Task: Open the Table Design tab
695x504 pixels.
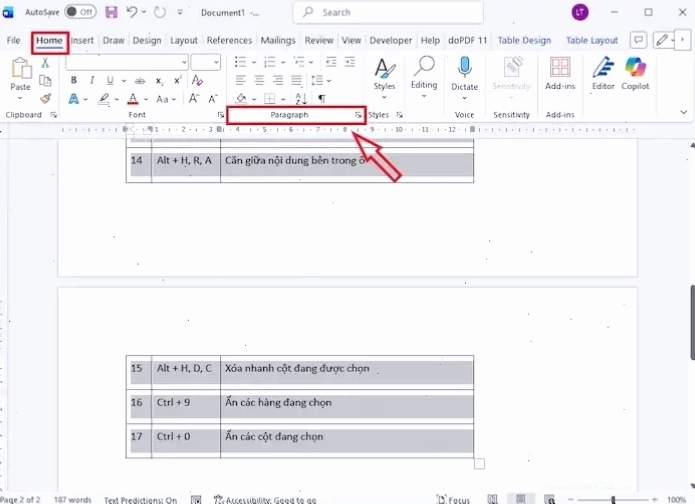Action: click(x=524, y=40)
